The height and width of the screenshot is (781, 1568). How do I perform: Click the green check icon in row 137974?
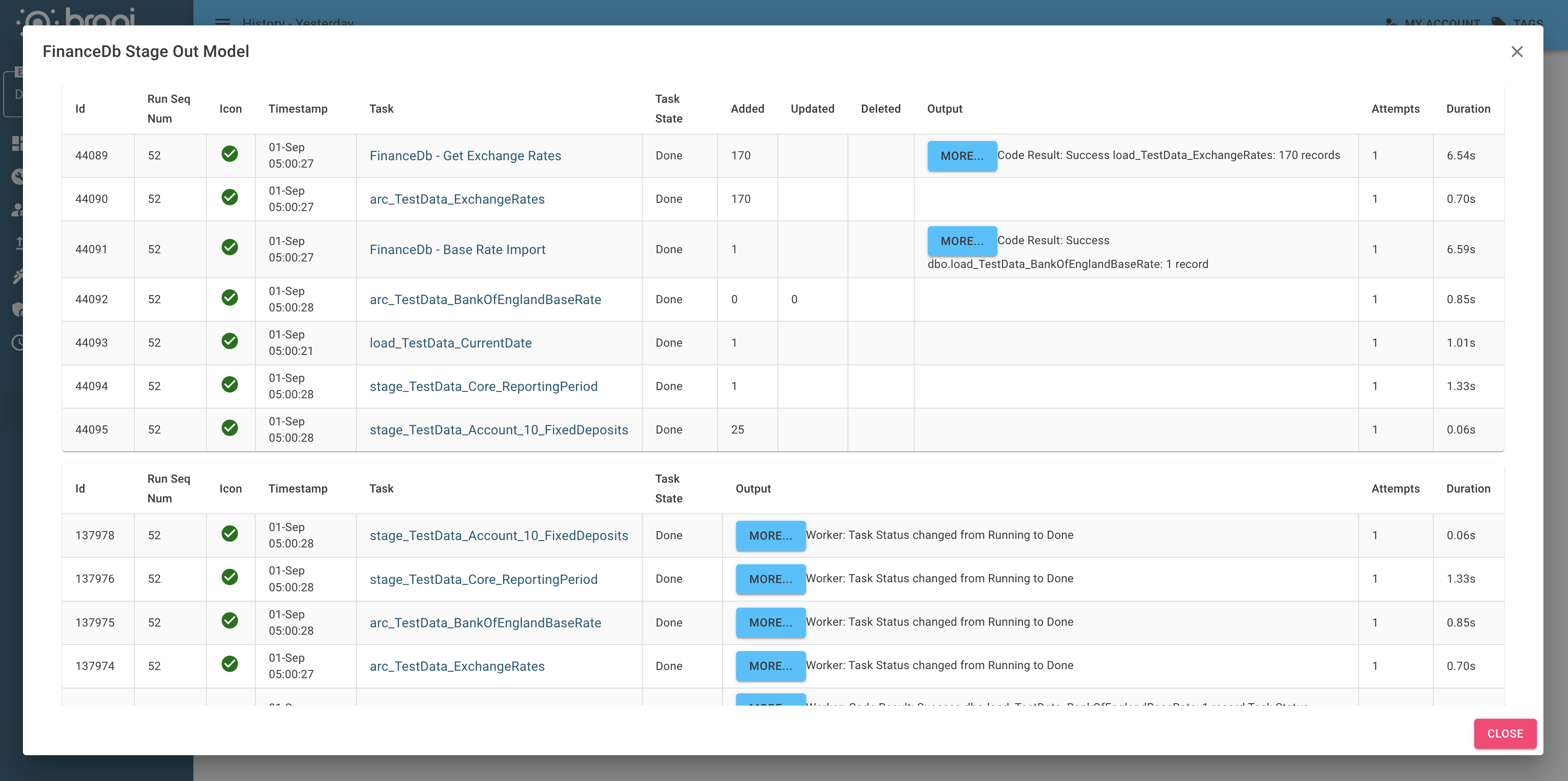click(x=229, y=664)
